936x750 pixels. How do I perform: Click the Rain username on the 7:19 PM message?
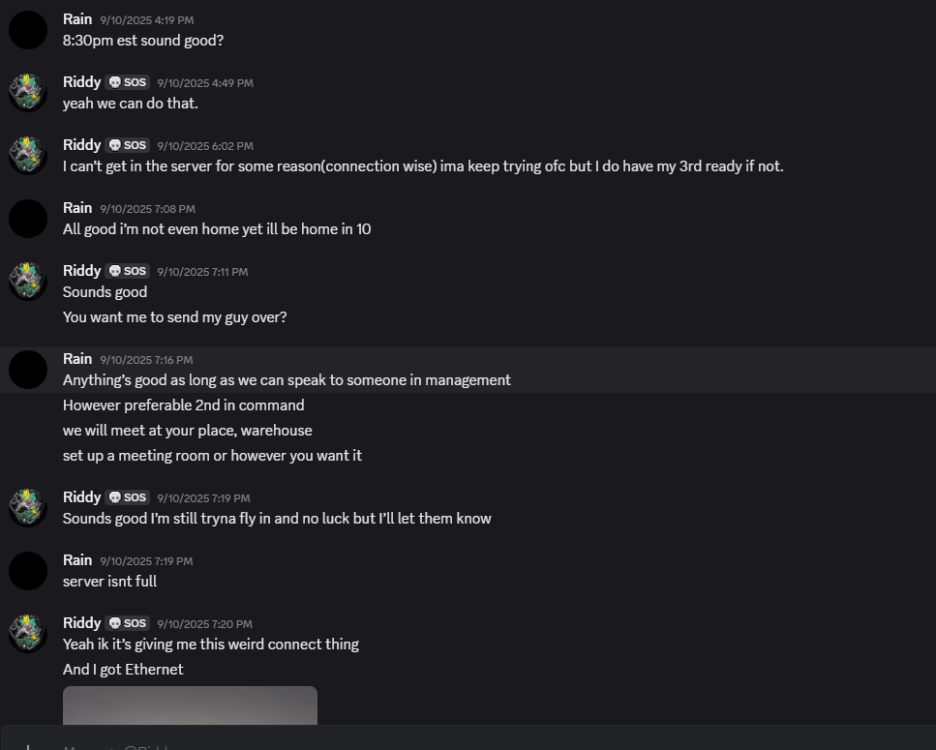[x=77, y=560]
